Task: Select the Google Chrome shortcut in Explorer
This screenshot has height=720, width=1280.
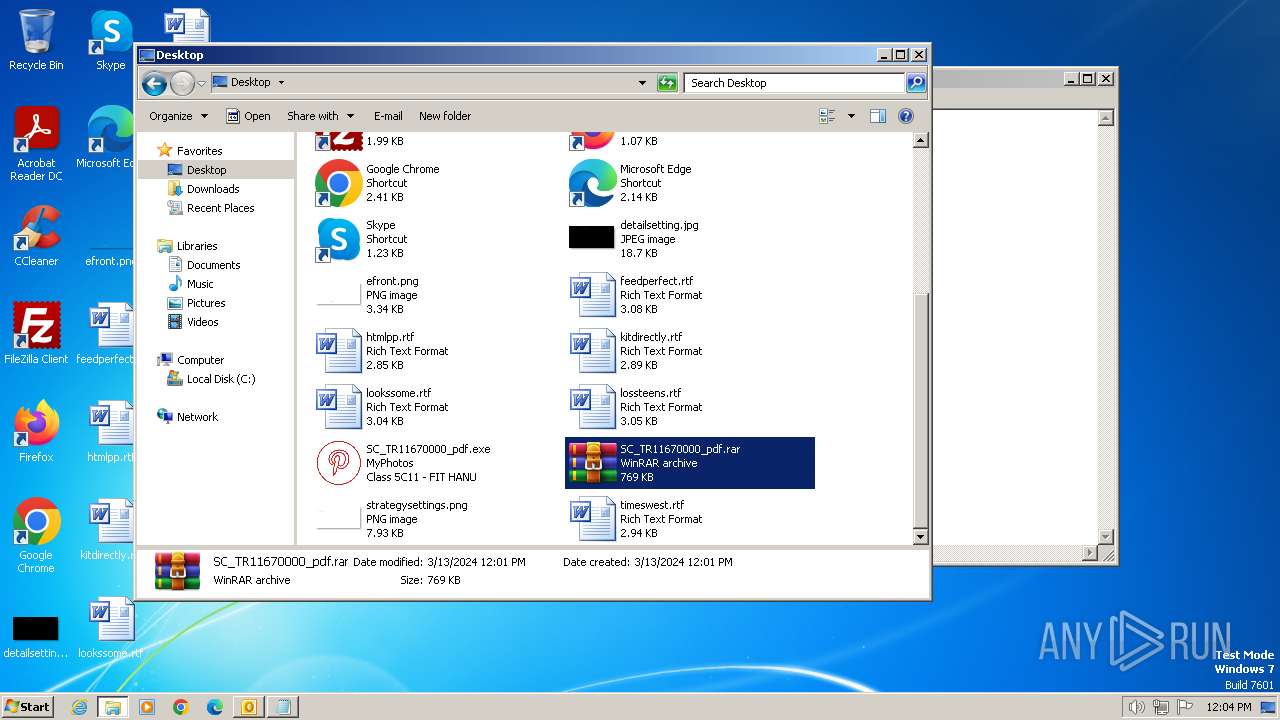Action: 338,183
